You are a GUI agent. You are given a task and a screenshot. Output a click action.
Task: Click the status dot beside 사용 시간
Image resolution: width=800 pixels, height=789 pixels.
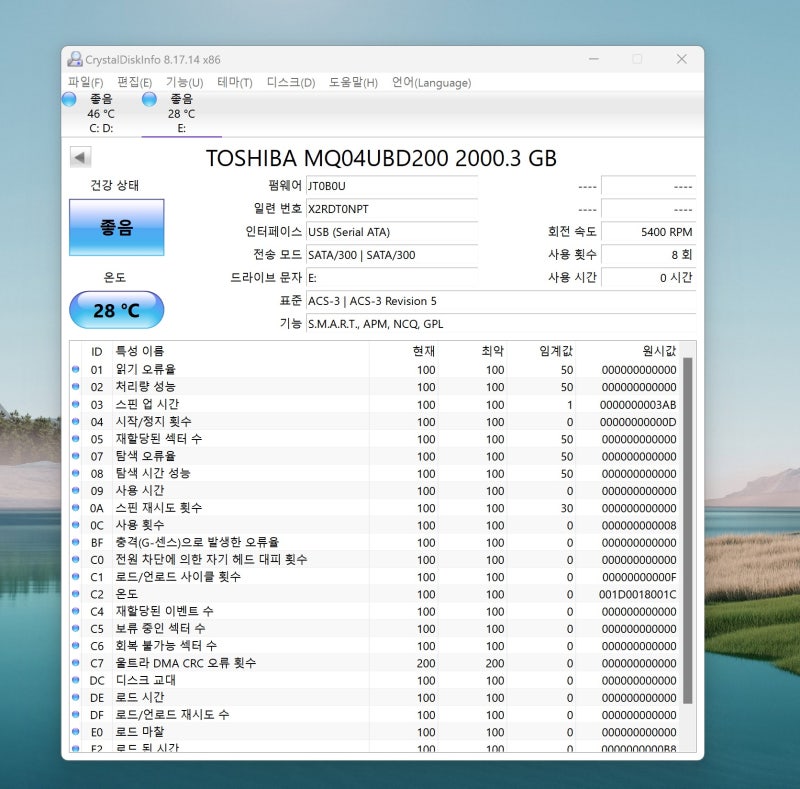pos(77,490)
